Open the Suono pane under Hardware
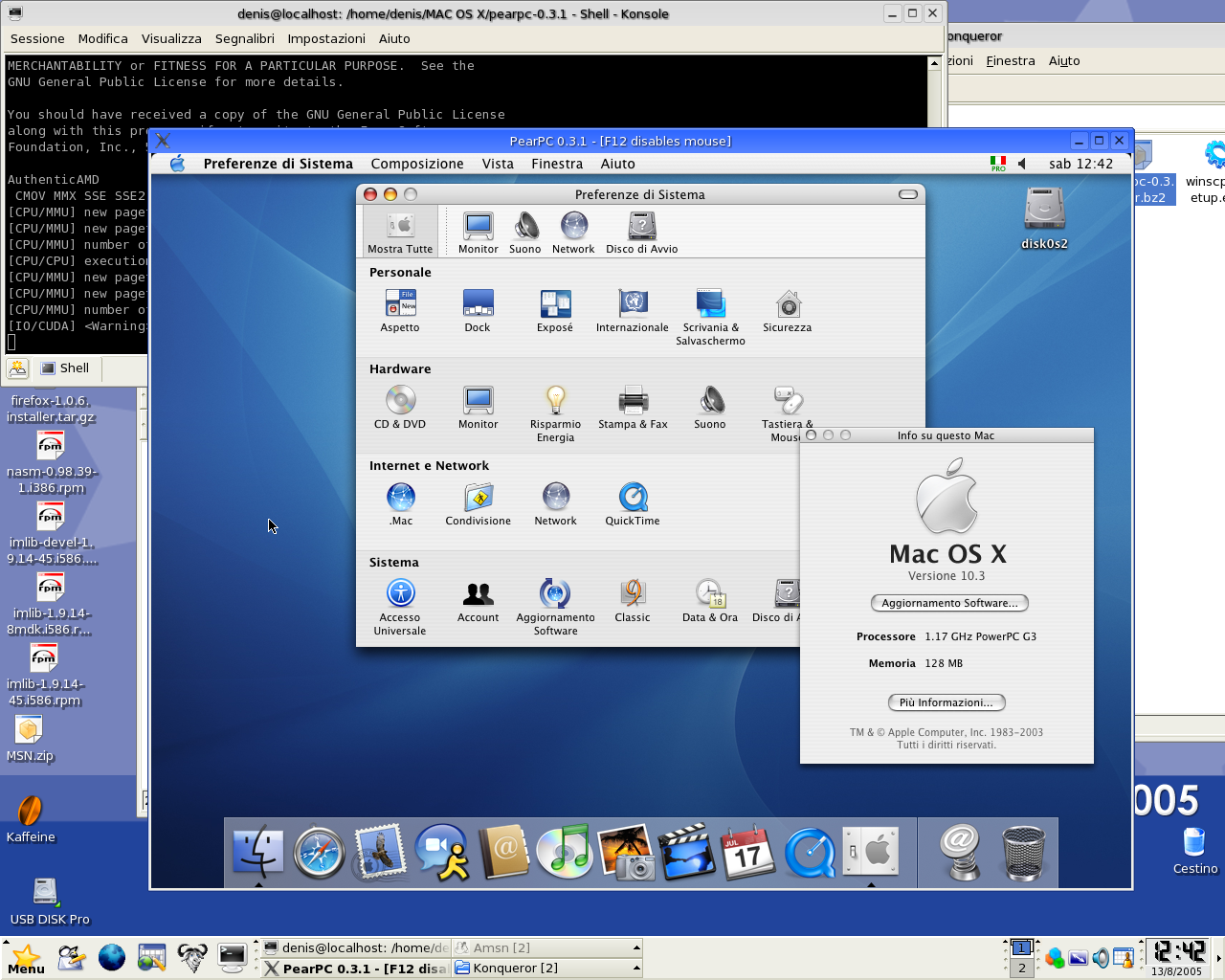The height and width of the screenshot is (980, 1225). point(710,408)
